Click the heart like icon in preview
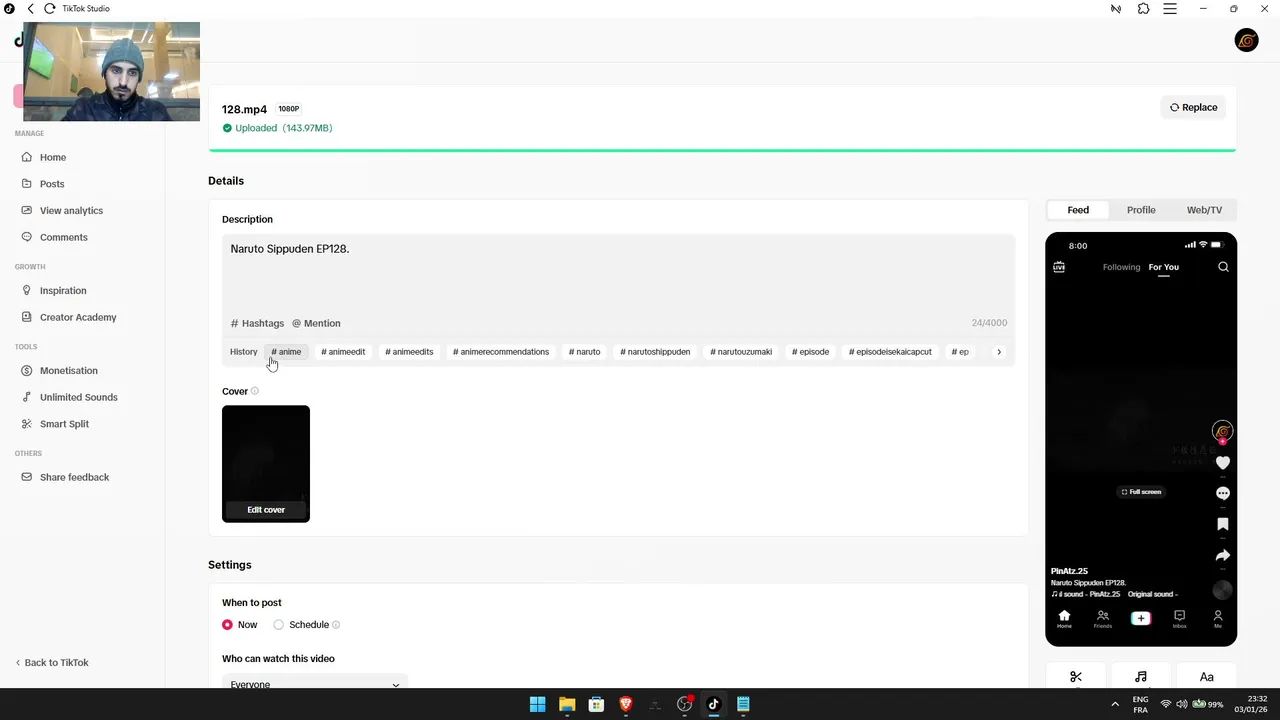 coord(1222,463)
